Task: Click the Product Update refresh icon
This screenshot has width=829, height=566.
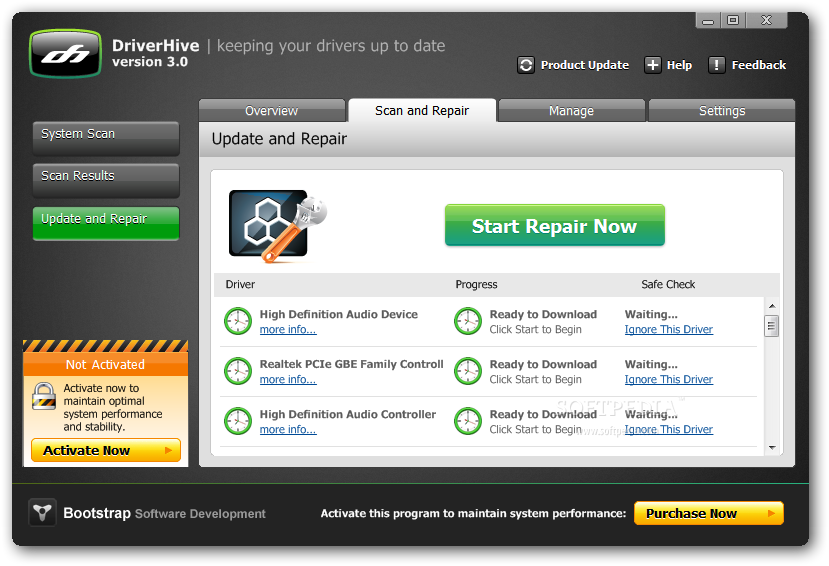Action: [x=526, y=65]
